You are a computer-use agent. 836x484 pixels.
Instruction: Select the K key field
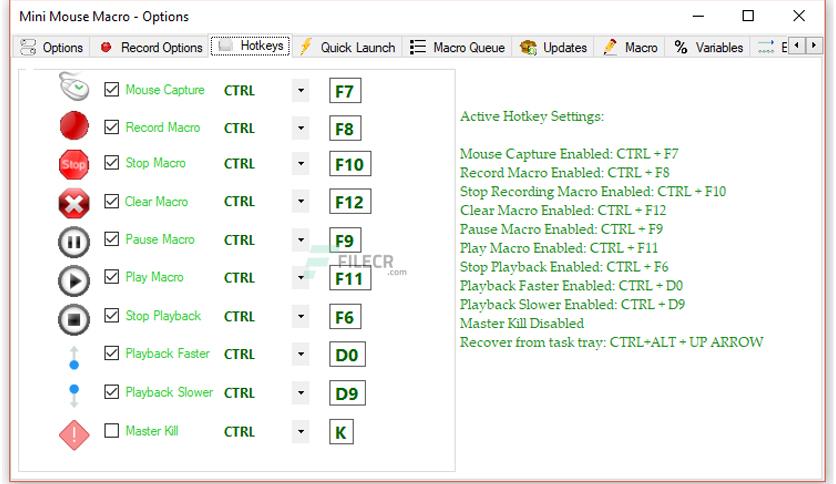click(x=341, y=432)
